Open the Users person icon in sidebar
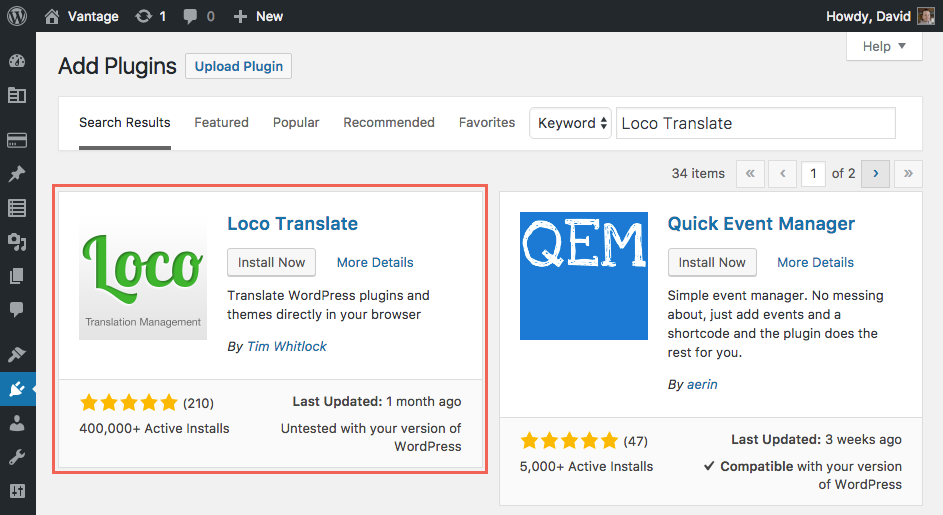This screenshot has width=943, height=515. [x=17, y=424]
